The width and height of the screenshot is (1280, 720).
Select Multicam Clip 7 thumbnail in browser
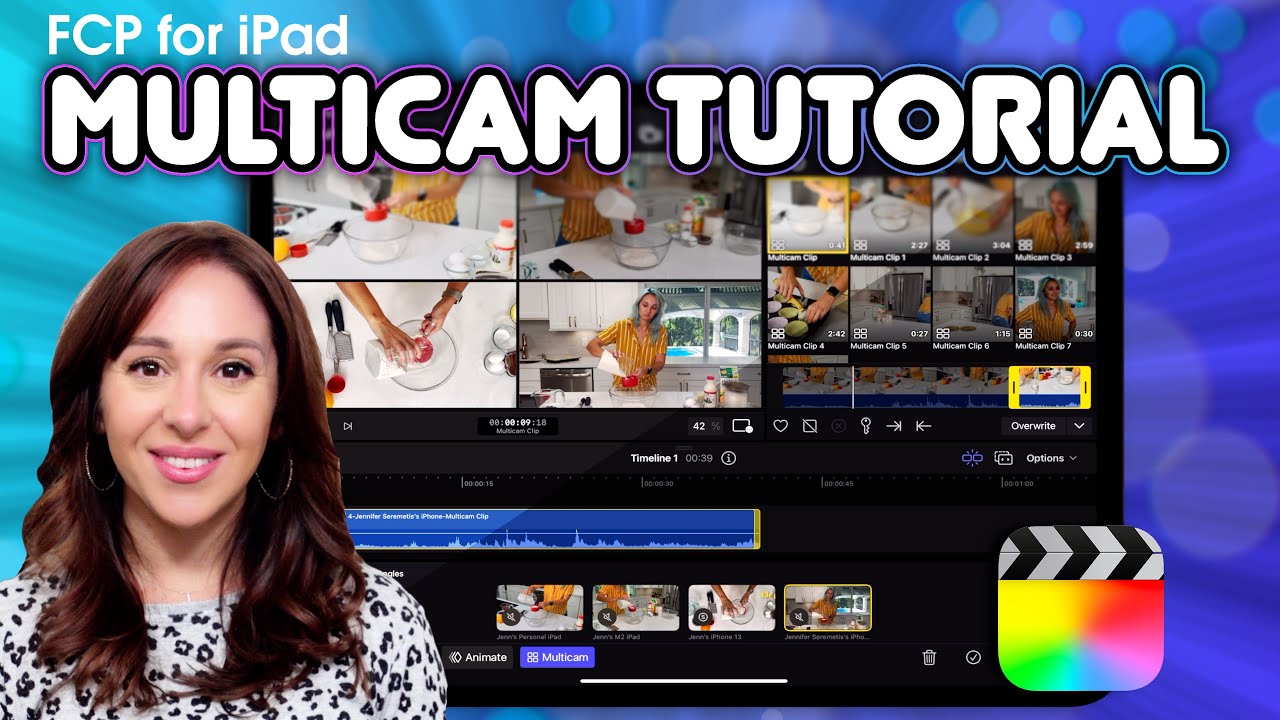point(1055,303)
